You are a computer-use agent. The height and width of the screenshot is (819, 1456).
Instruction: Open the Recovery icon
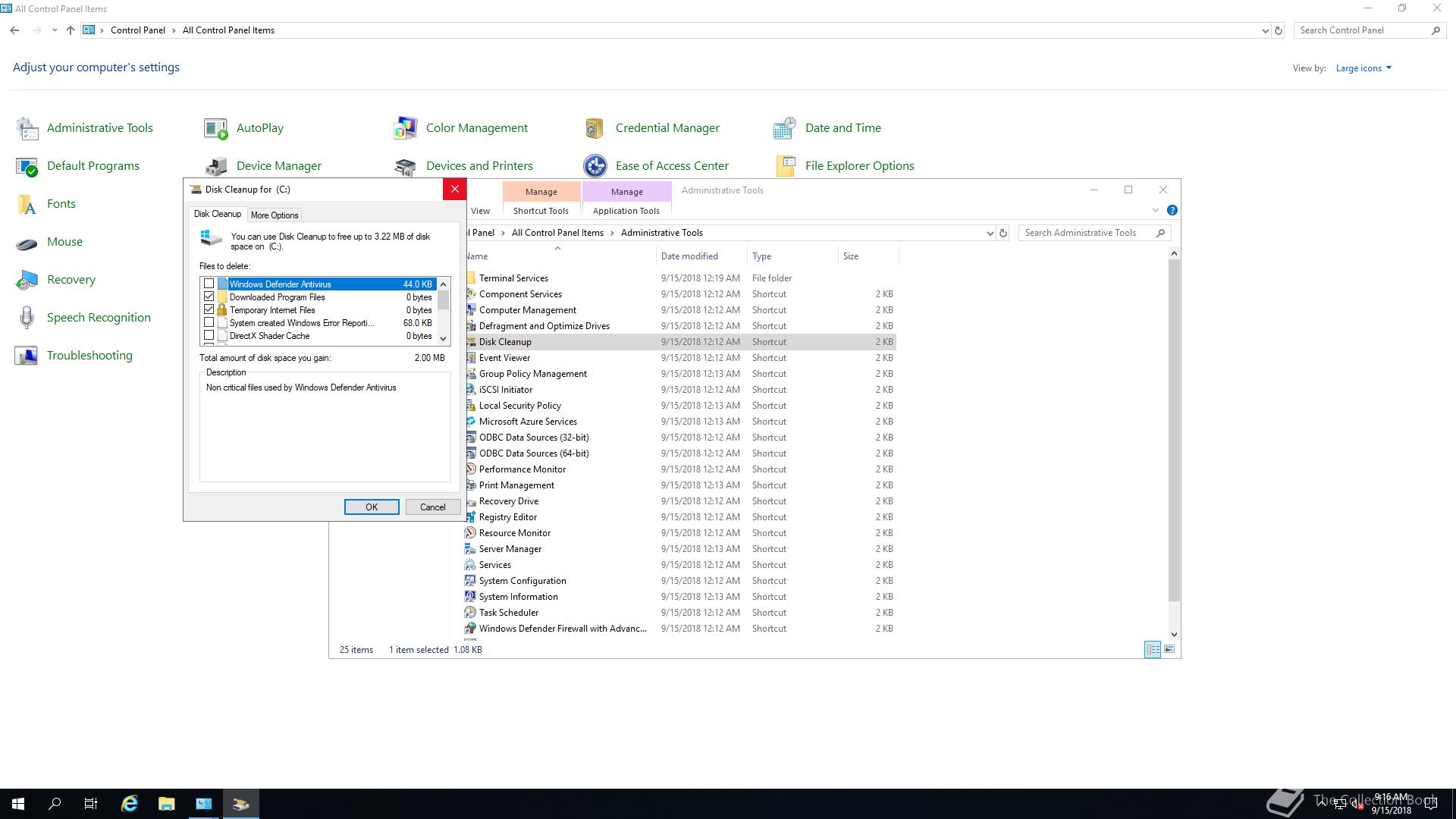(x=27, y=280)
